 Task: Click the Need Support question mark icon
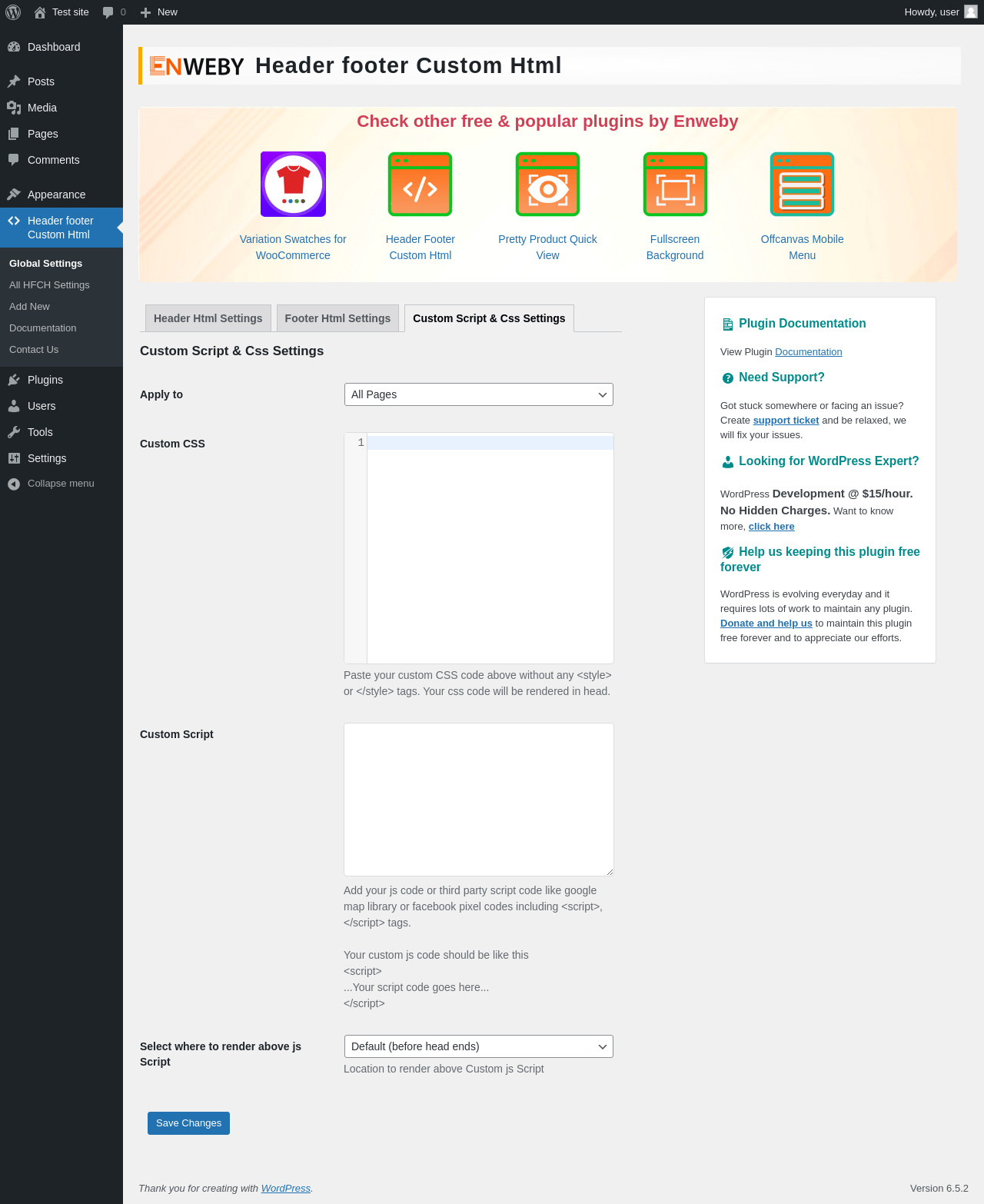[x=727, y=378]
